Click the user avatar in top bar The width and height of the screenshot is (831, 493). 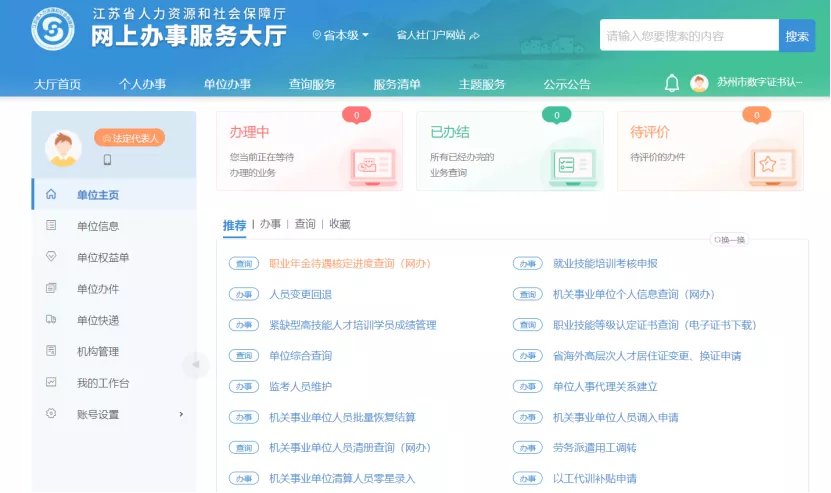coord(699,83)
